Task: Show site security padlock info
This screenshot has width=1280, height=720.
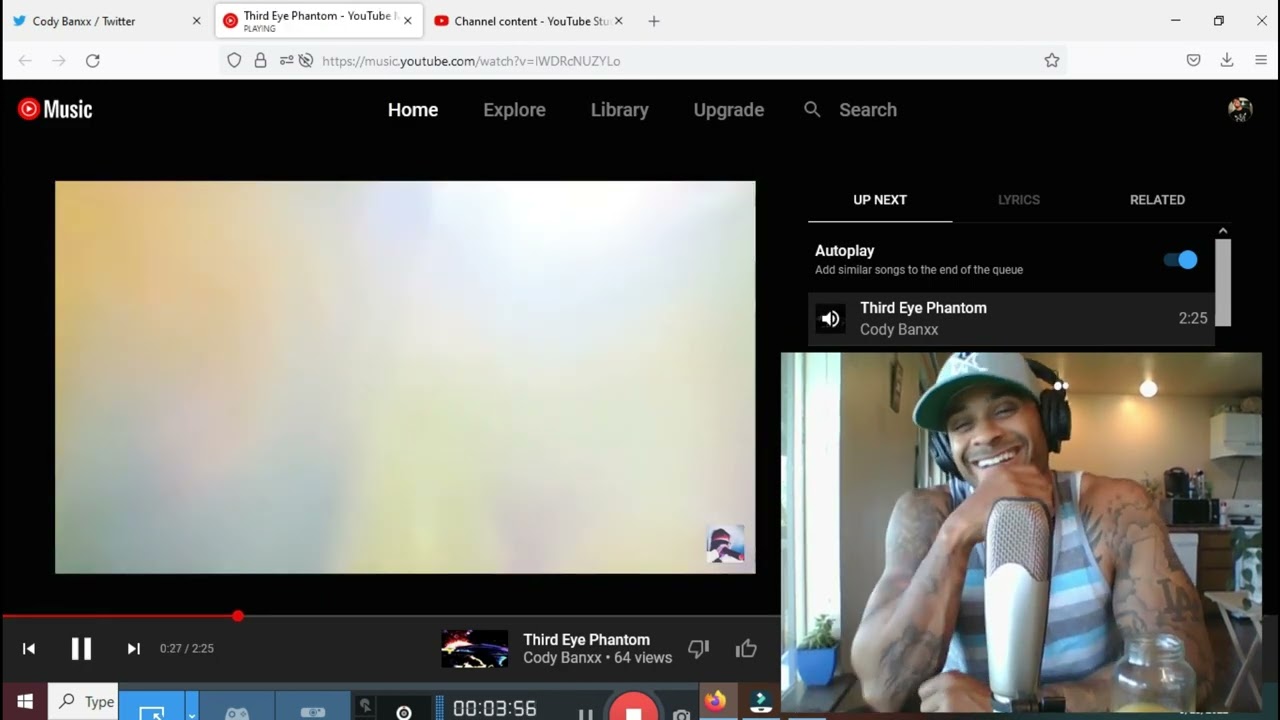Action: click(260, 61)
